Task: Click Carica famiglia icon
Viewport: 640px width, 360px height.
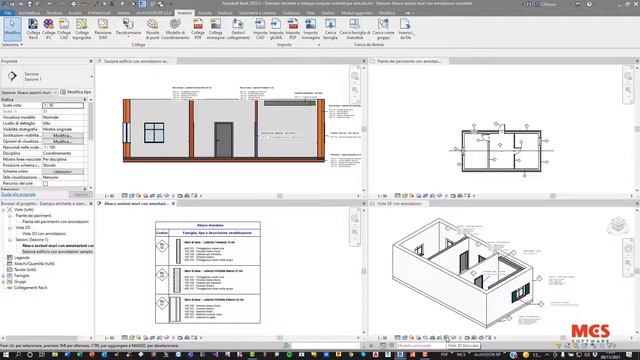Action: (330, 29)
